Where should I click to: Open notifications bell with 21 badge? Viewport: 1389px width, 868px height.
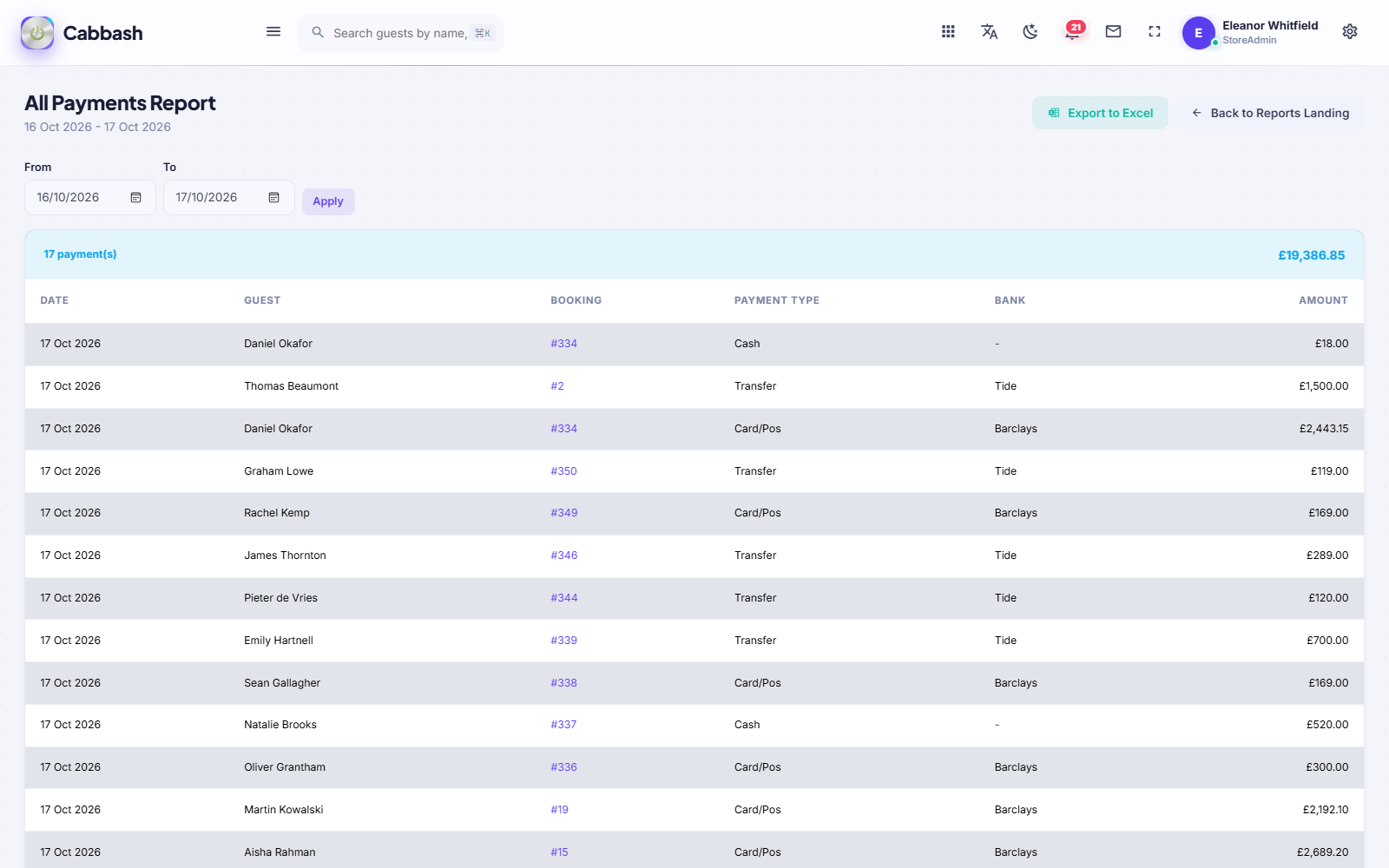1073,31
